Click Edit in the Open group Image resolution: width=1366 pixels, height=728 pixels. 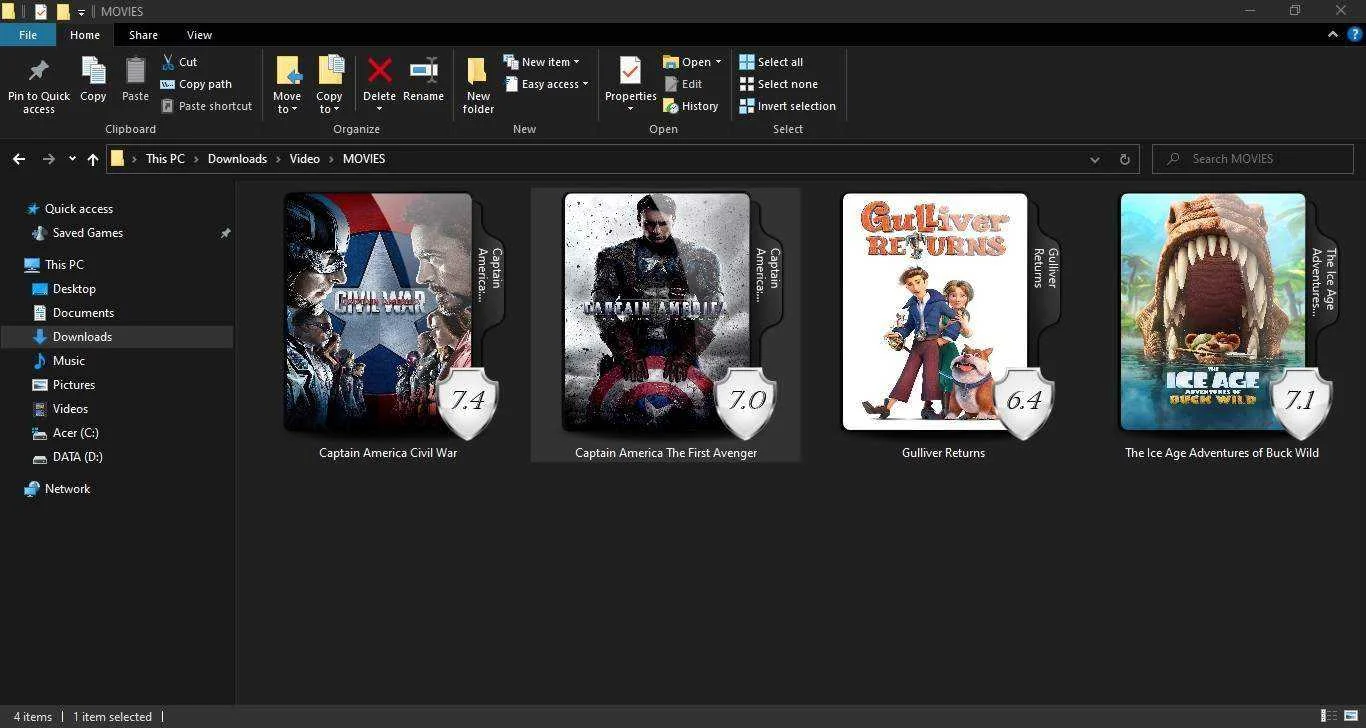683,84
